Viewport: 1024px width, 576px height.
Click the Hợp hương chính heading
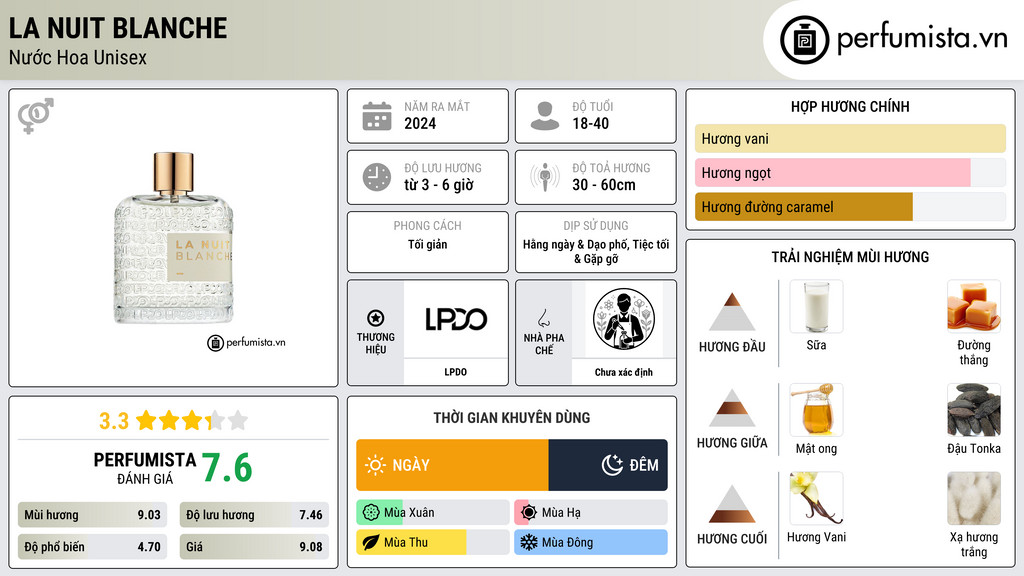point(850,106)
